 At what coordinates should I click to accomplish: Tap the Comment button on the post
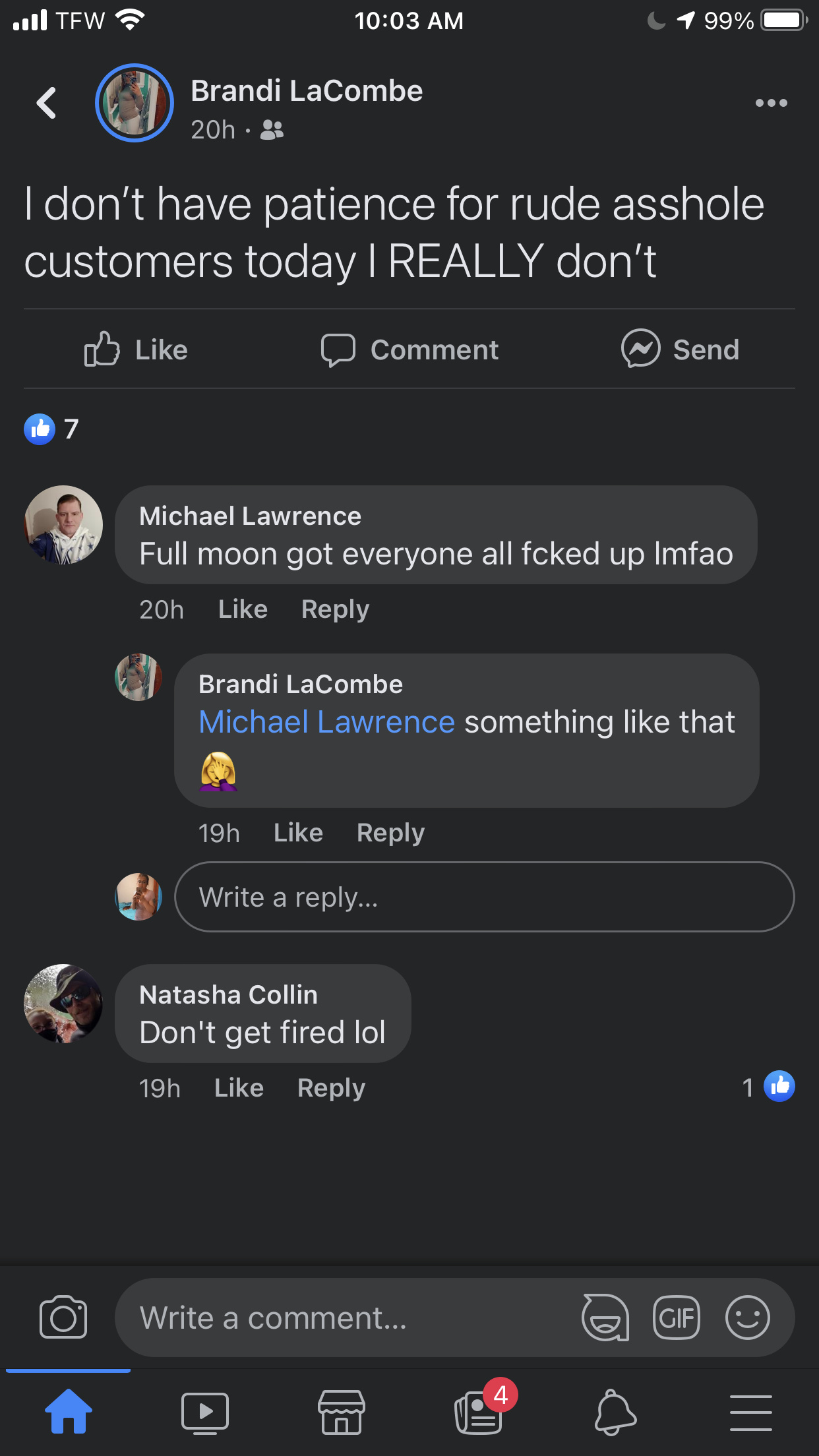pos(409,349)
